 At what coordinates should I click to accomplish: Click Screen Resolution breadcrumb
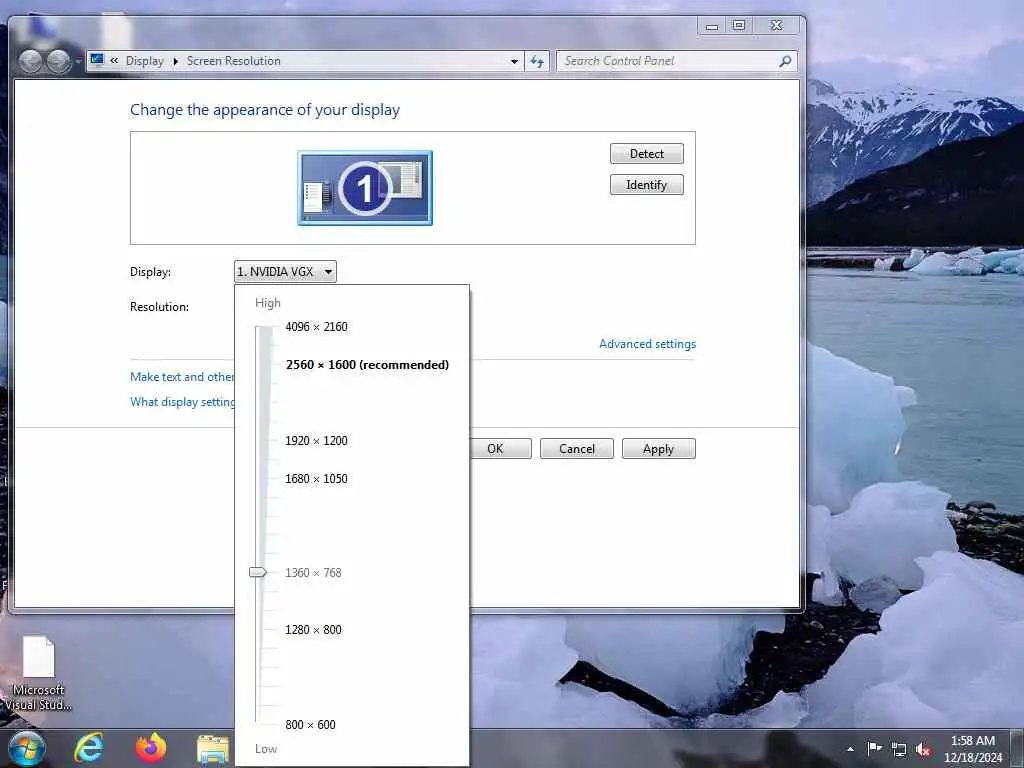tap(233, 61)
